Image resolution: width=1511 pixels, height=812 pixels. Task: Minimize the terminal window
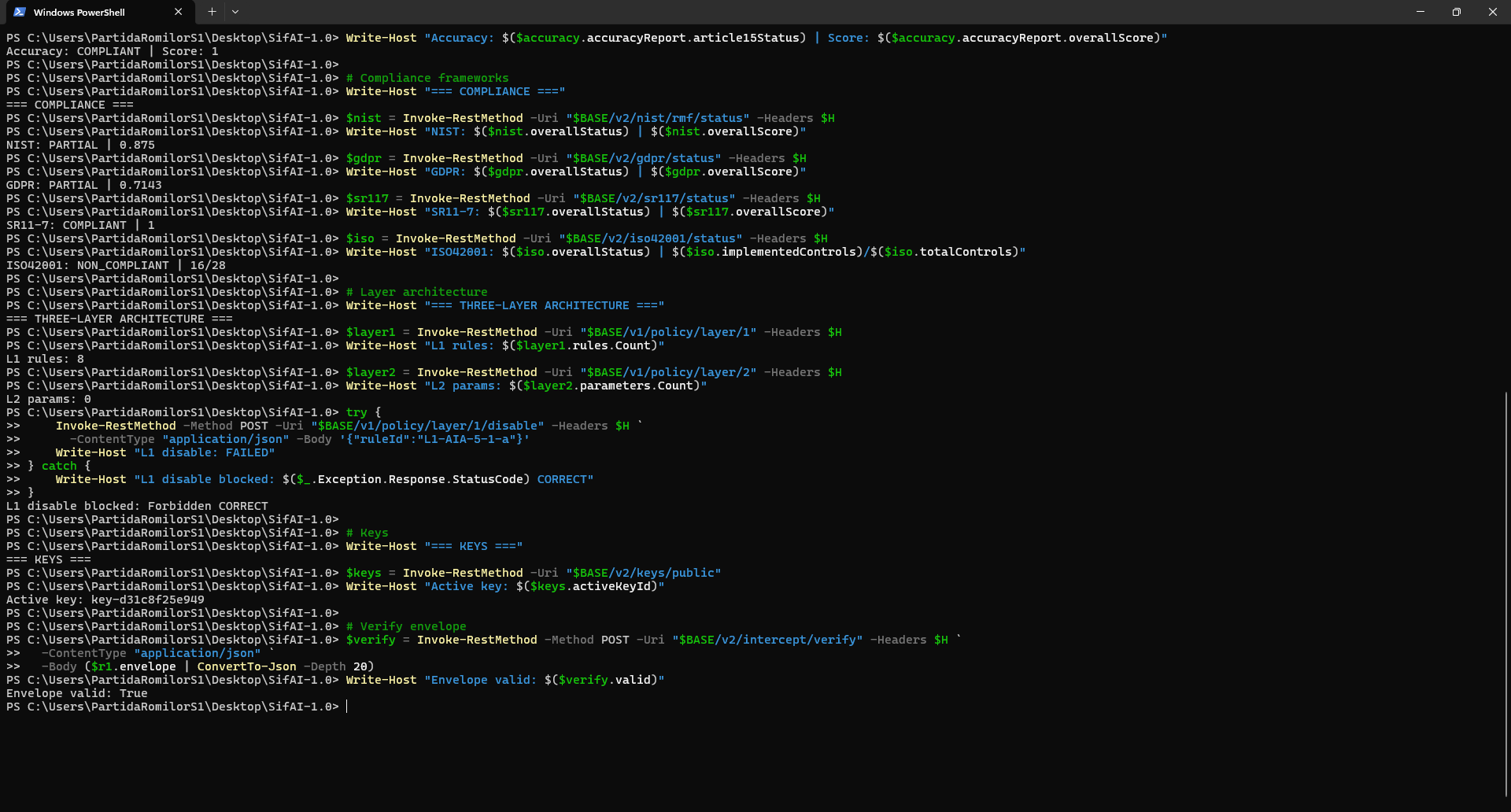[x=1420, y=12]
